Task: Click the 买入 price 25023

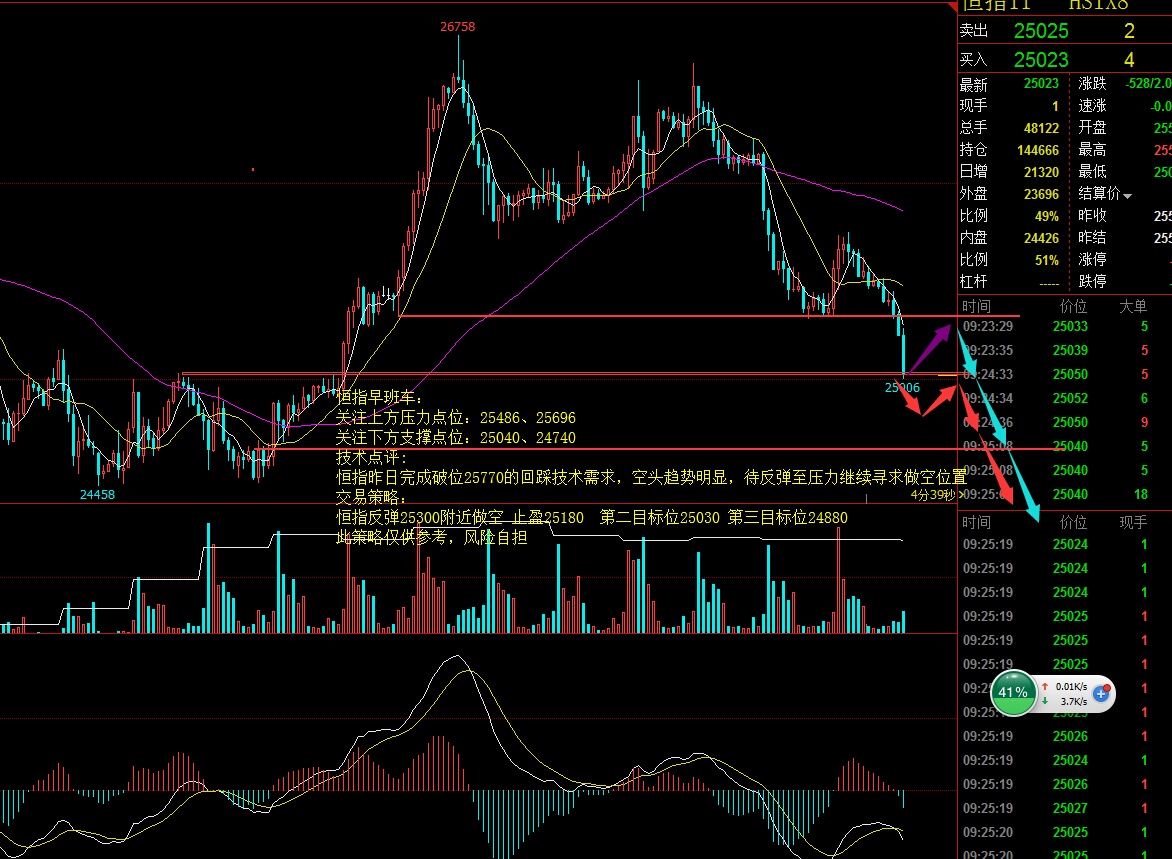Action: [x=1041, y=59]
